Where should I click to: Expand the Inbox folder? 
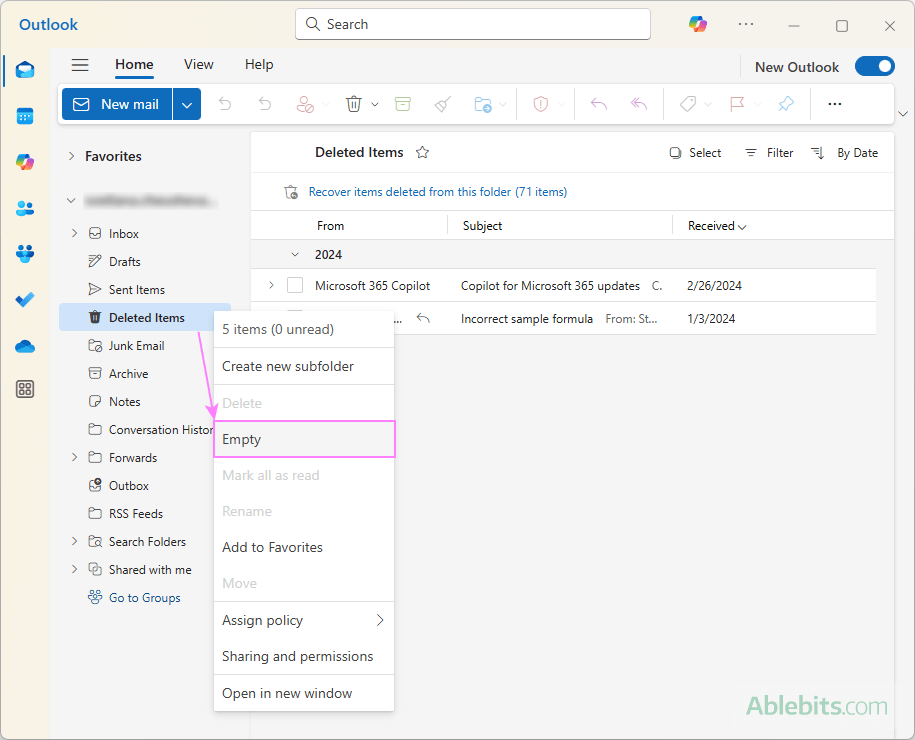74,233
